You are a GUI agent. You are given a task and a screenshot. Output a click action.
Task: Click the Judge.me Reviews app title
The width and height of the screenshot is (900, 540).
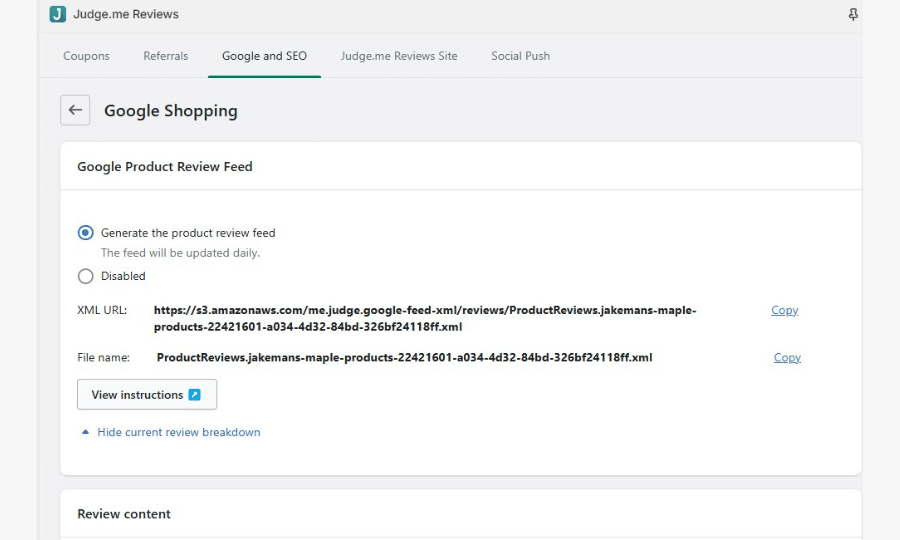coord(126,14)
